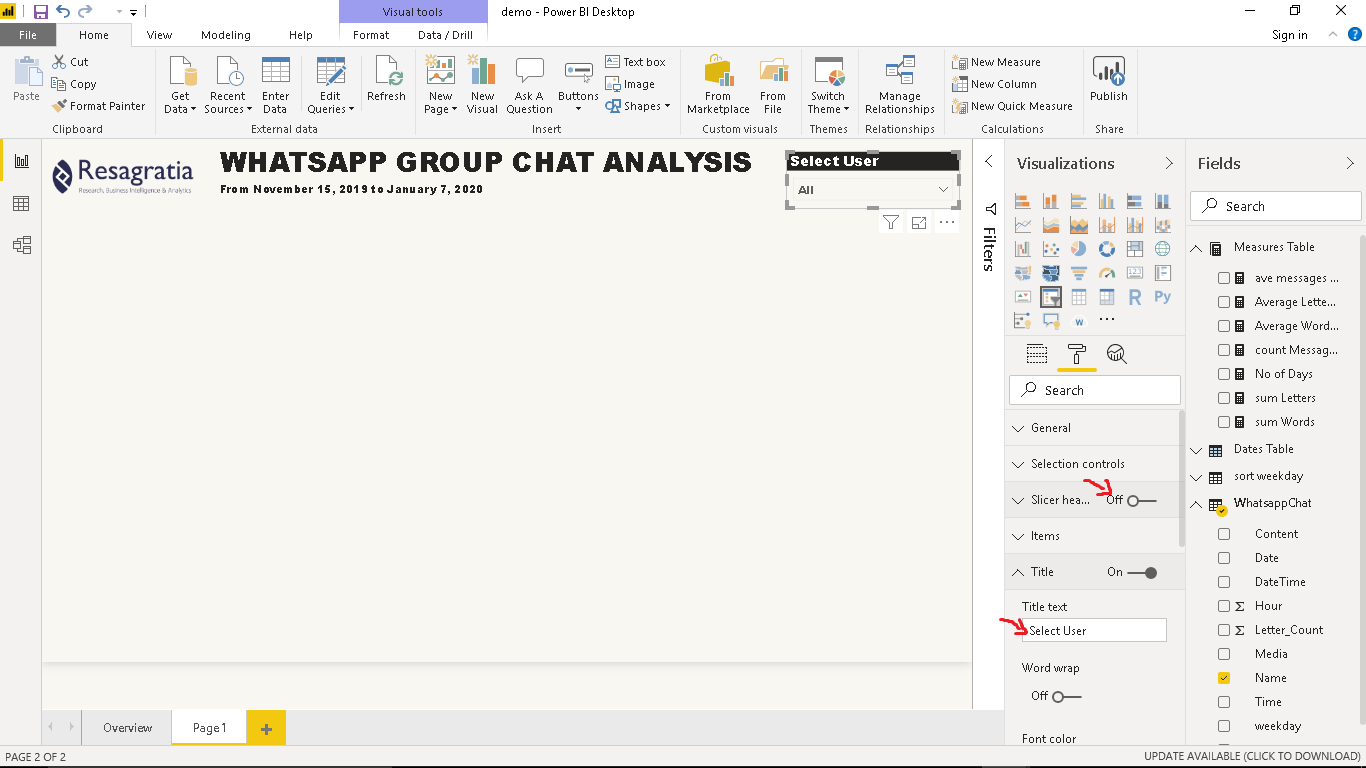The image size is (1366, 768).
Task: Select the Scatter chart visualization
Action: pyautogui.click(x=1050, y=249)
